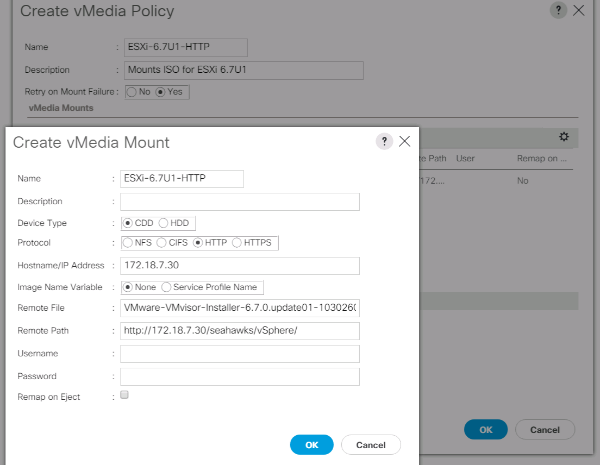This screenshot has width=600, height=465.
Task: Choose NFS protocol
Action: pos(128,243)
